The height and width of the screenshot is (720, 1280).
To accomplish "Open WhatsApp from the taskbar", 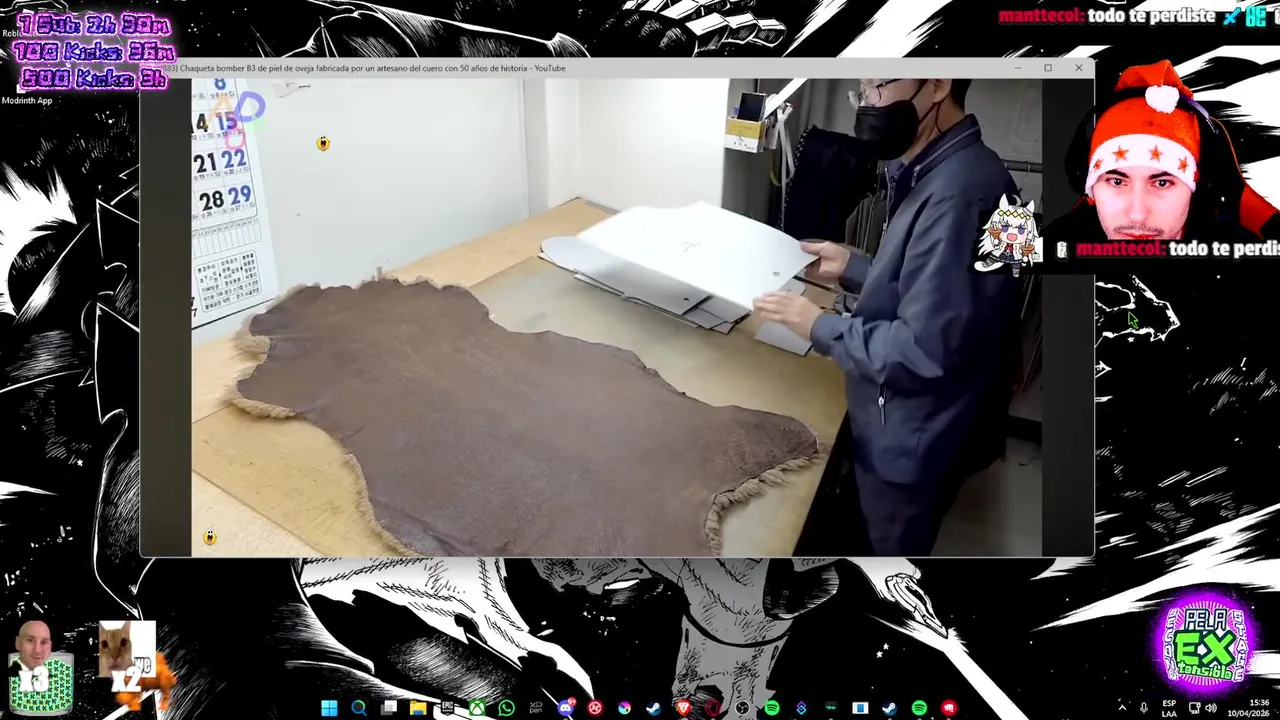I will point(506,708).
